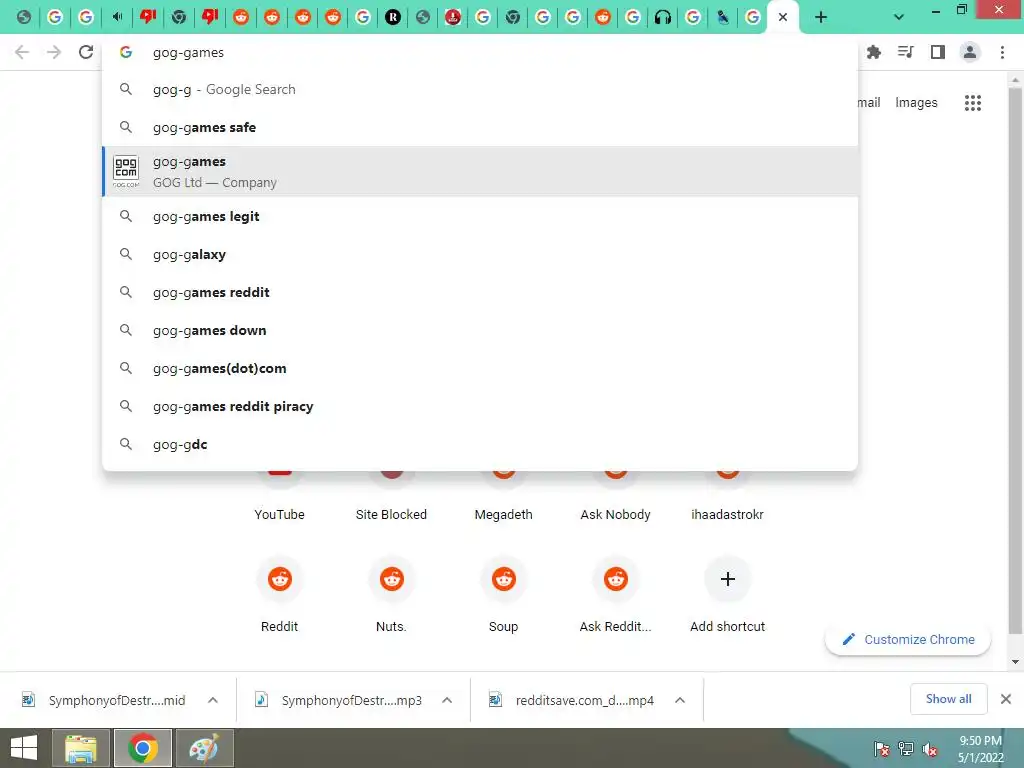Click the Customize Chrome button
This screenshot has width=1024, height=768.
click(908, 639)
